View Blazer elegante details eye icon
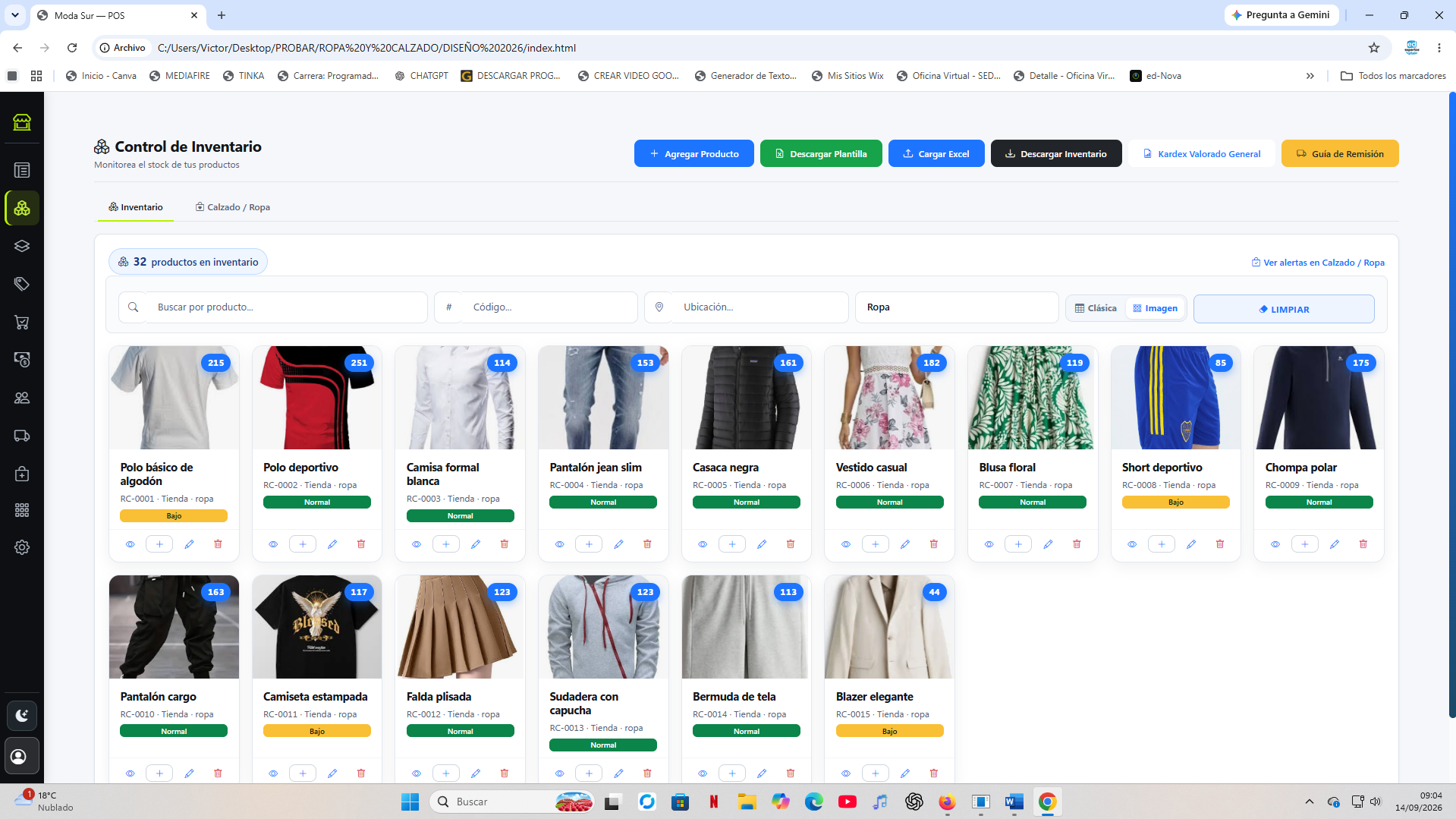This screenshot has height=819, width=1456. coord(846,773)
